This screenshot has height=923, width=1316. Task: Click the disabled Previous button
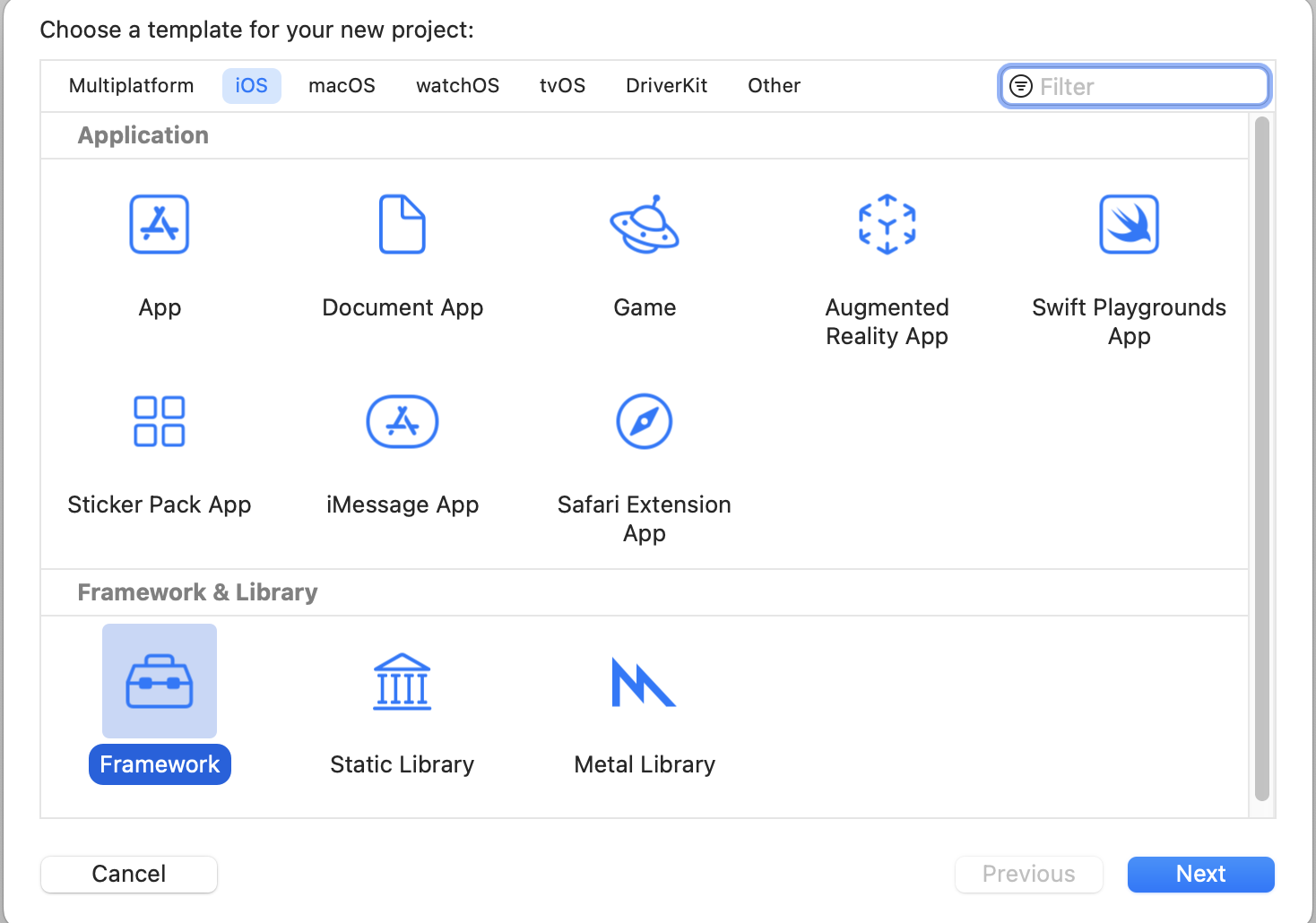click(x=1029, y=874)
